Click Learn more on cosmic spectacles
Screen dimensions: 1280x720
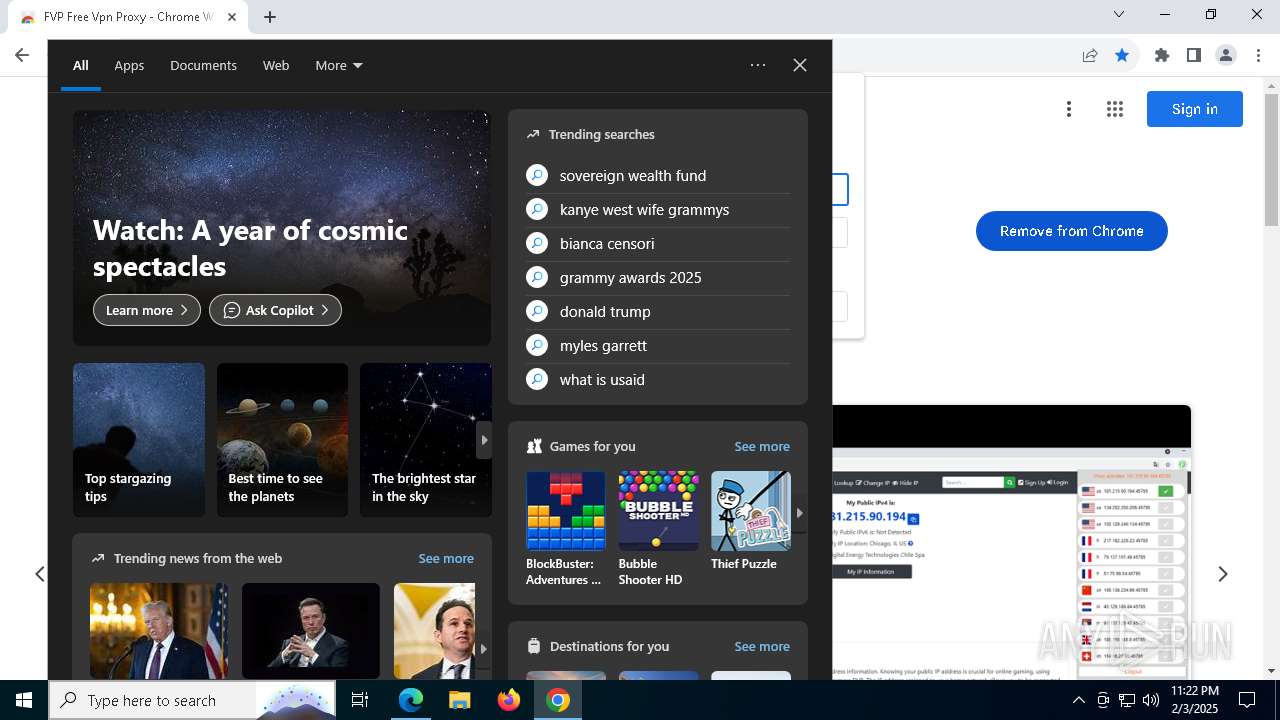(147, 310)
